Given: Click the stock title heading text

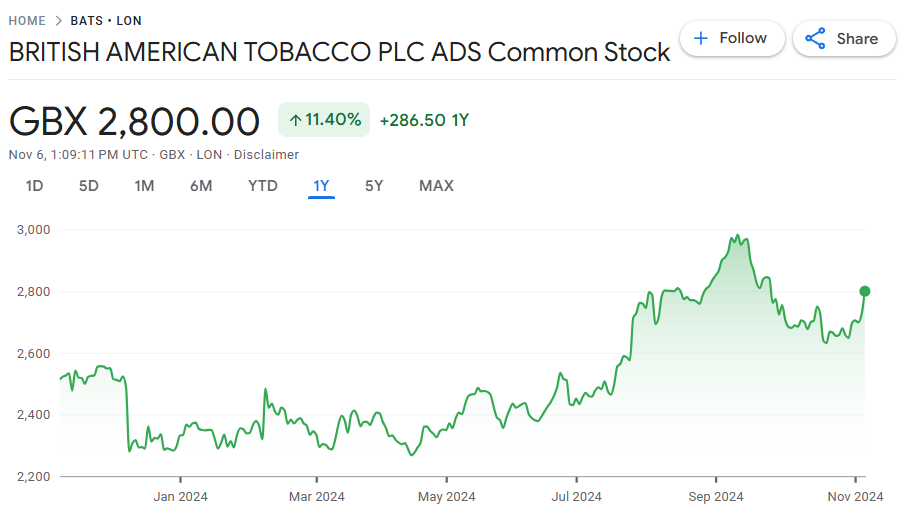Looking at the screenshot, I should point(339,52).
